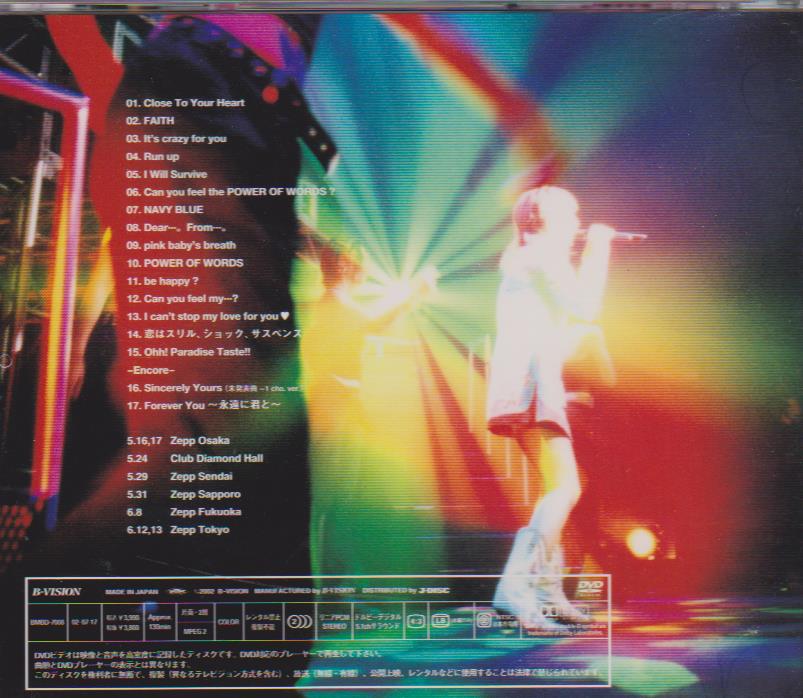Screen dimensions: 803x698
Task: Click the '6.8 Zepp Fukuoka' tour date
Action: (184, 512)
